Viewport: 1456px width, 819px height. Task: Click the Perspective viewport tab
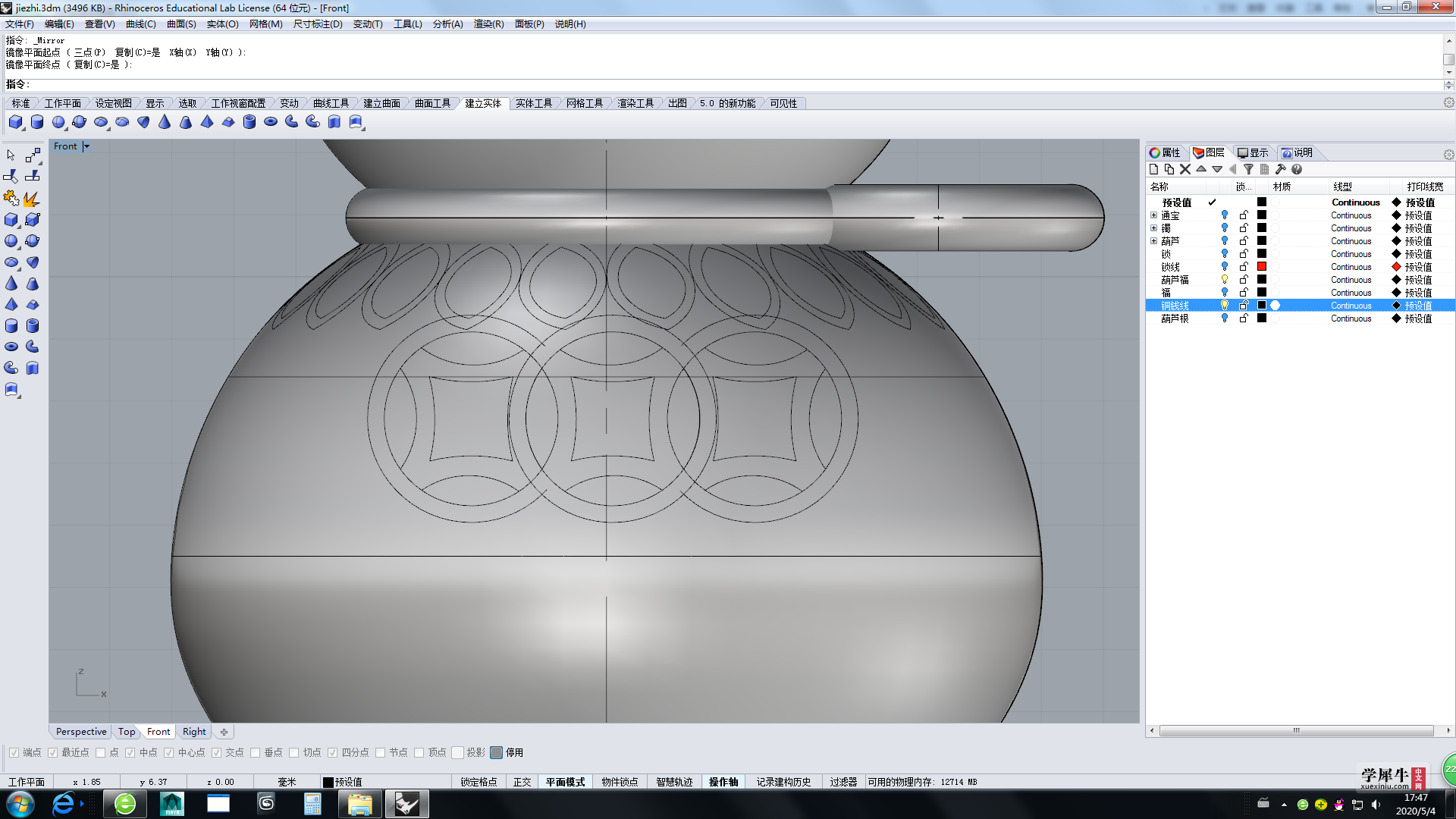[x=80, y=731]
